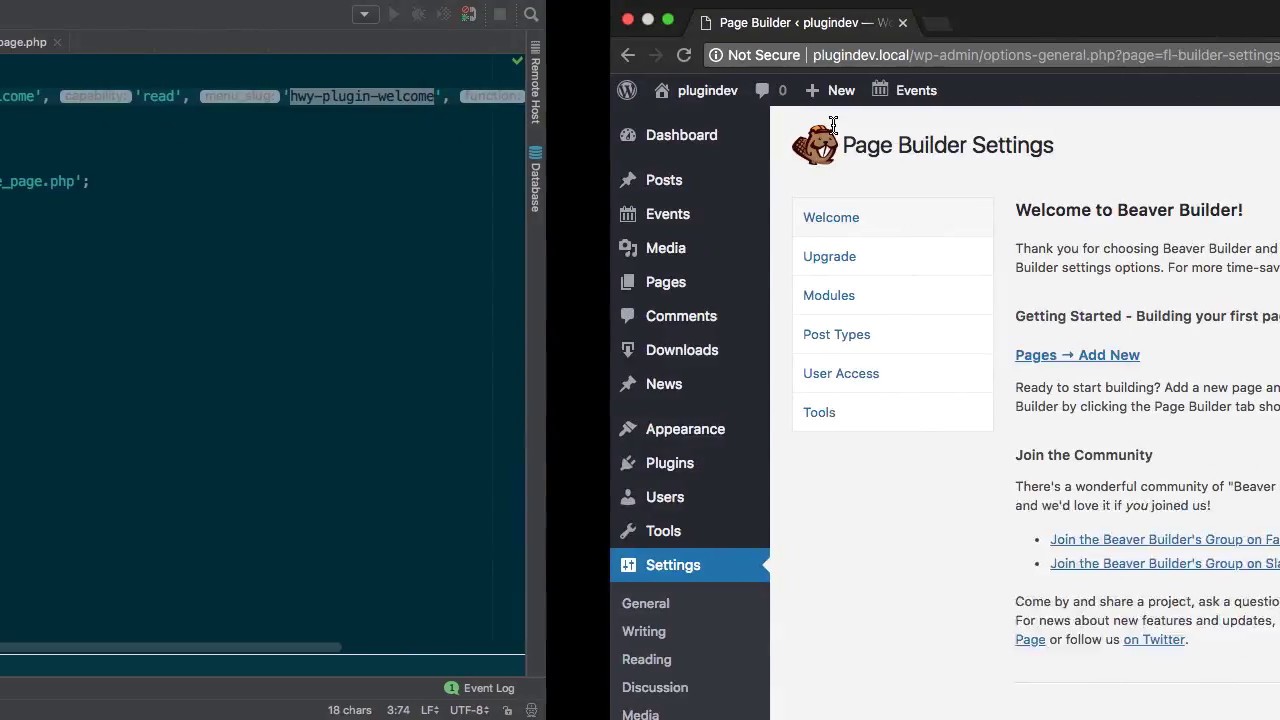Reload the browser page
Screen dimensions: 1280x720
tap(684, 55)
